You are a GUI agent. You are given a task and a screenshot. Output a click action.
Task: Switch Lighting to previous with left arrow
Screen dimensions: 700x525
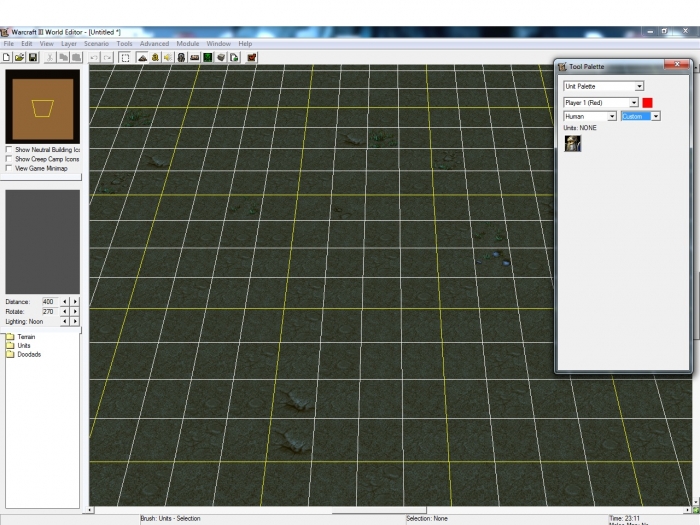tap(65, 321)
